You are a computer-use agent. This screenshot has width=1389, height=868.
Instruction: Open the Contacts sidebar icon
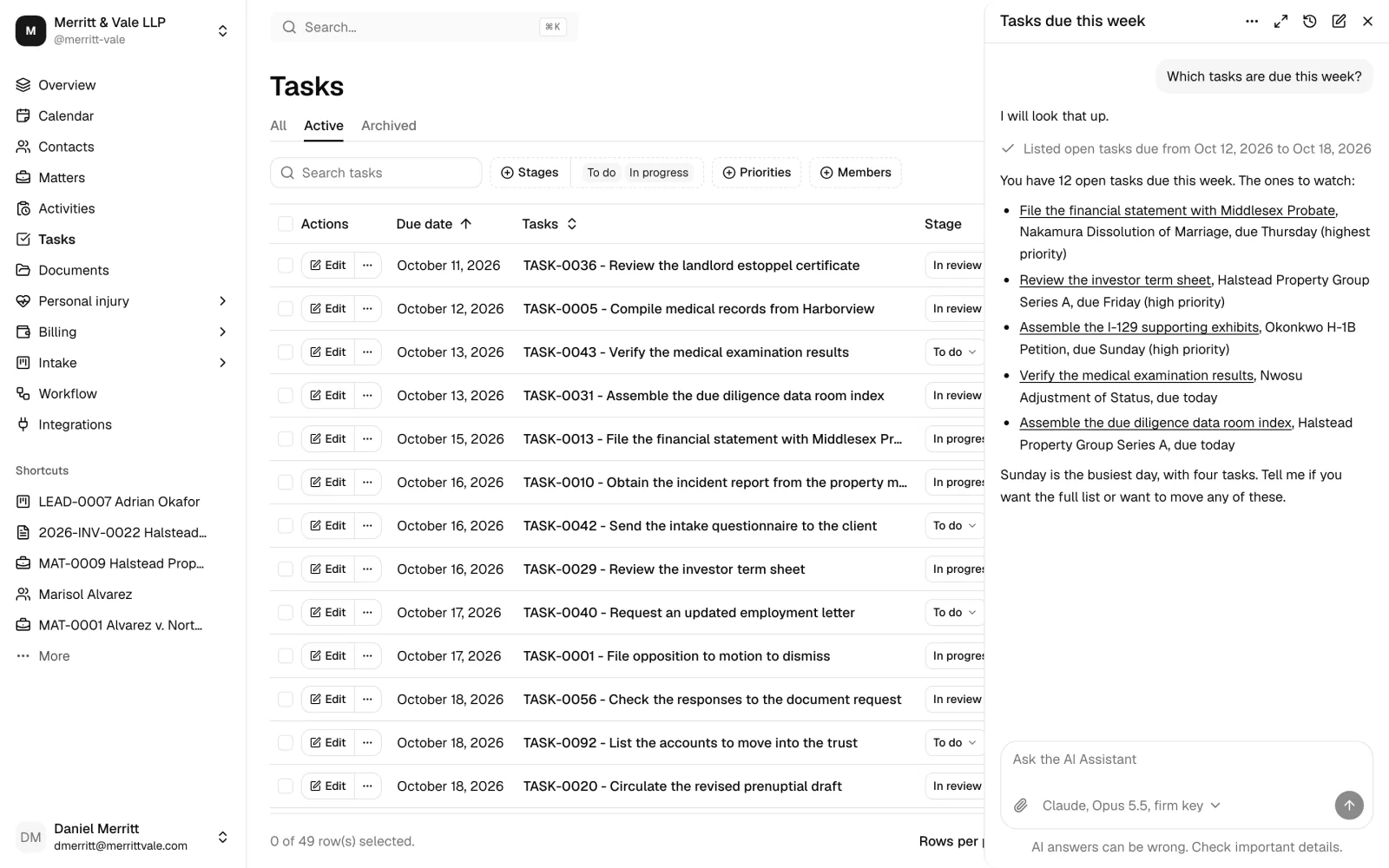23,147
